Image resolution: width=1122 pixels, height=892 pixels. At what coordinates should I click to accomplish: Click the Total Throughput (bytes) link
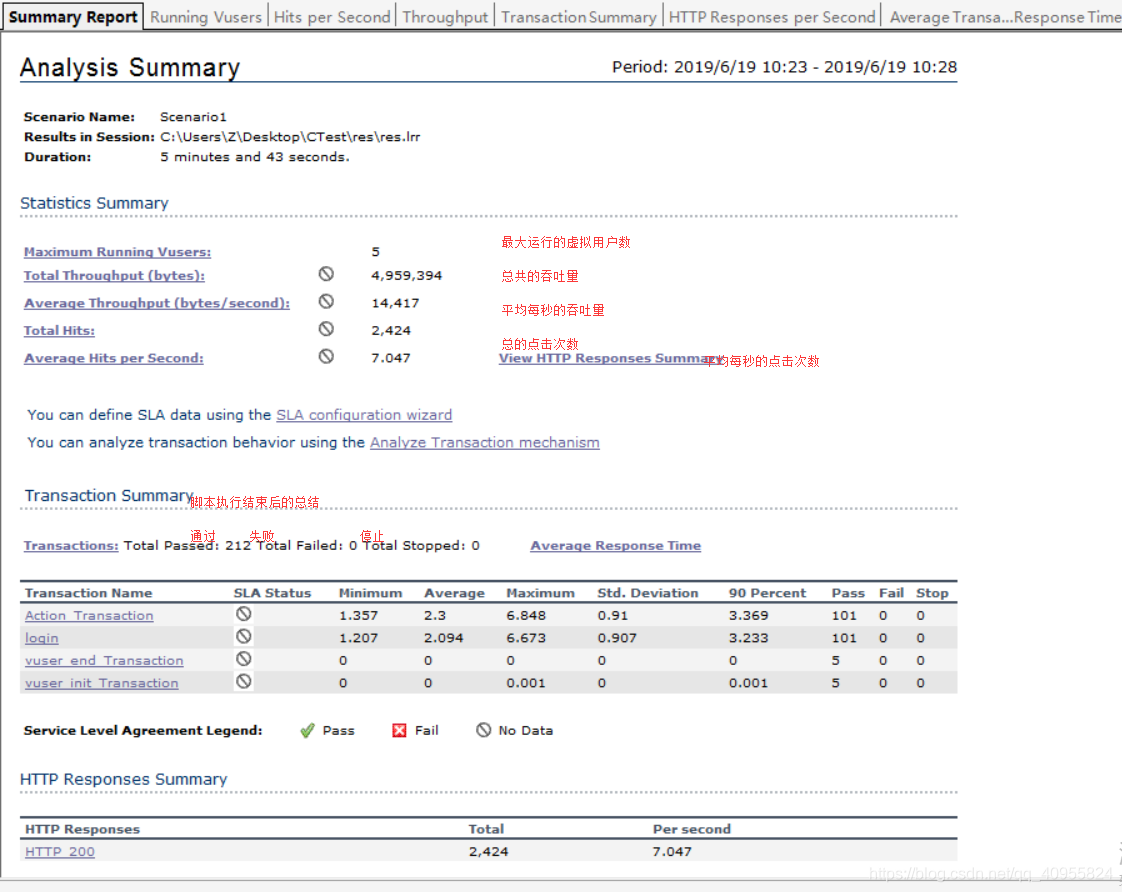click(114, 275)
